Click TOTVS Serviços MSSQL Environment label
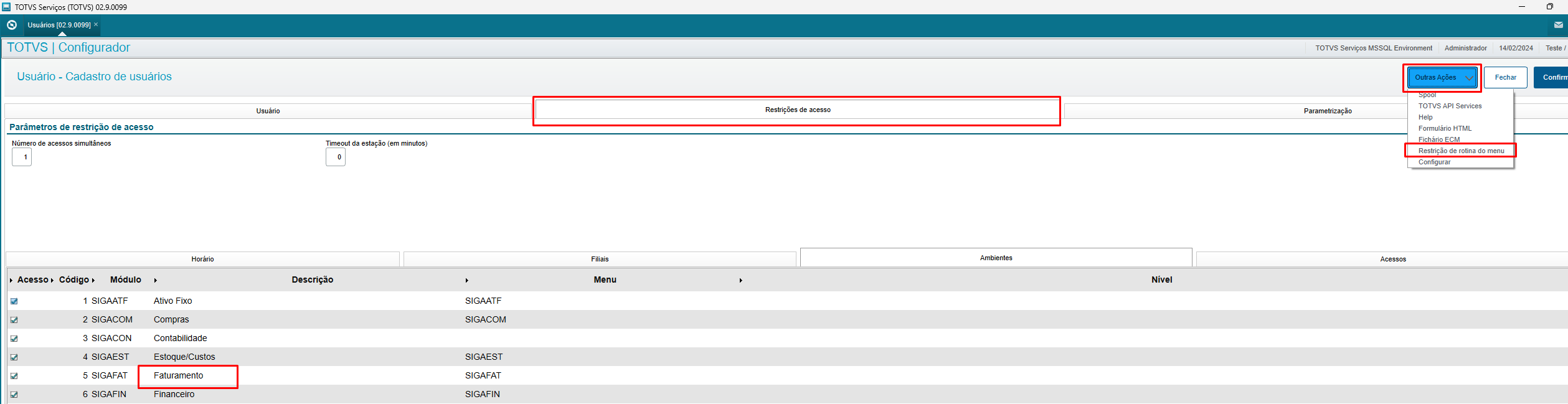Image resolution: width=1568 pixels, height=404 pixels. tap(1373, 48)
